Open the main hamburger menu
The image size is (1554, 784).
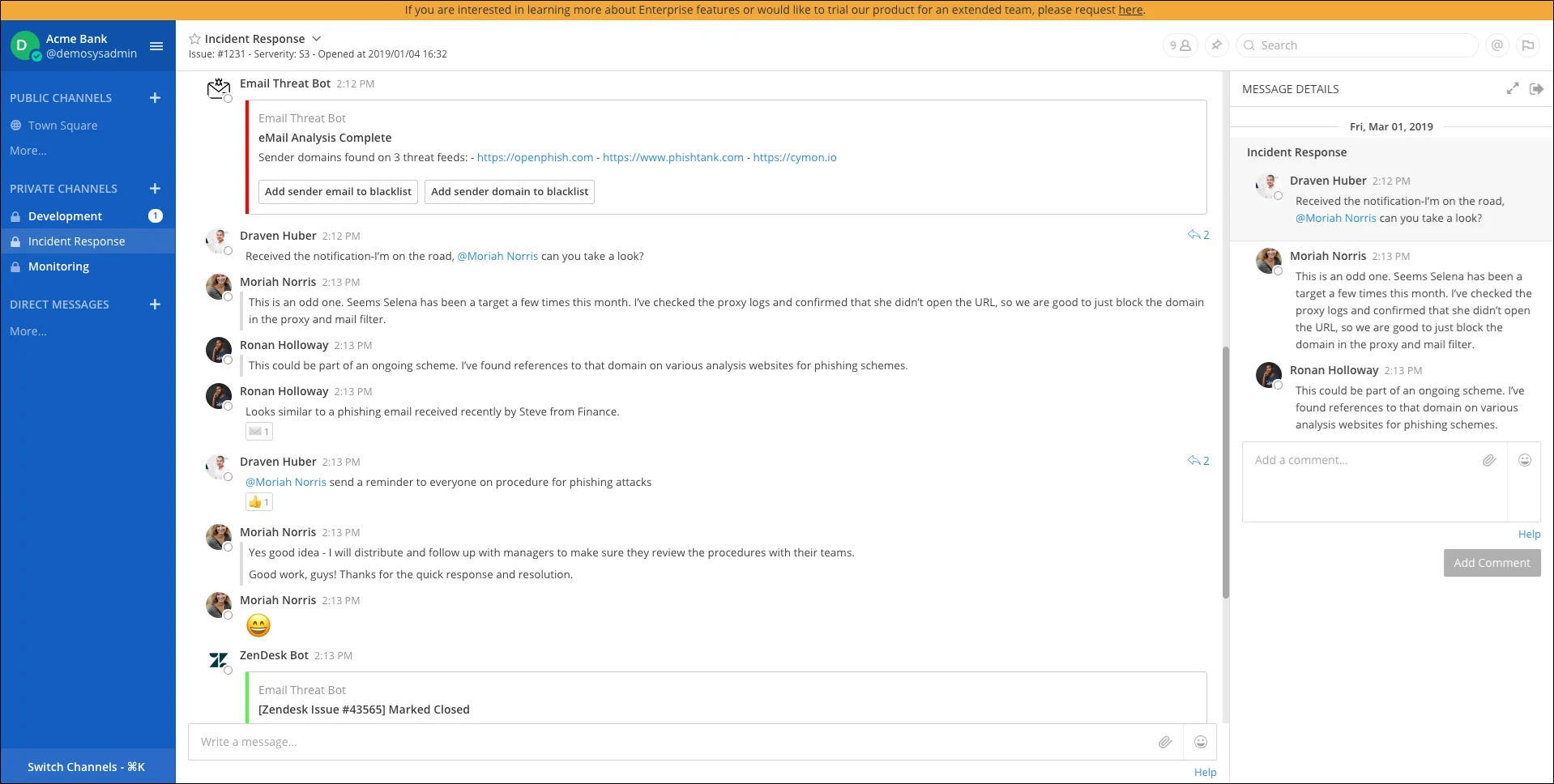156,46
